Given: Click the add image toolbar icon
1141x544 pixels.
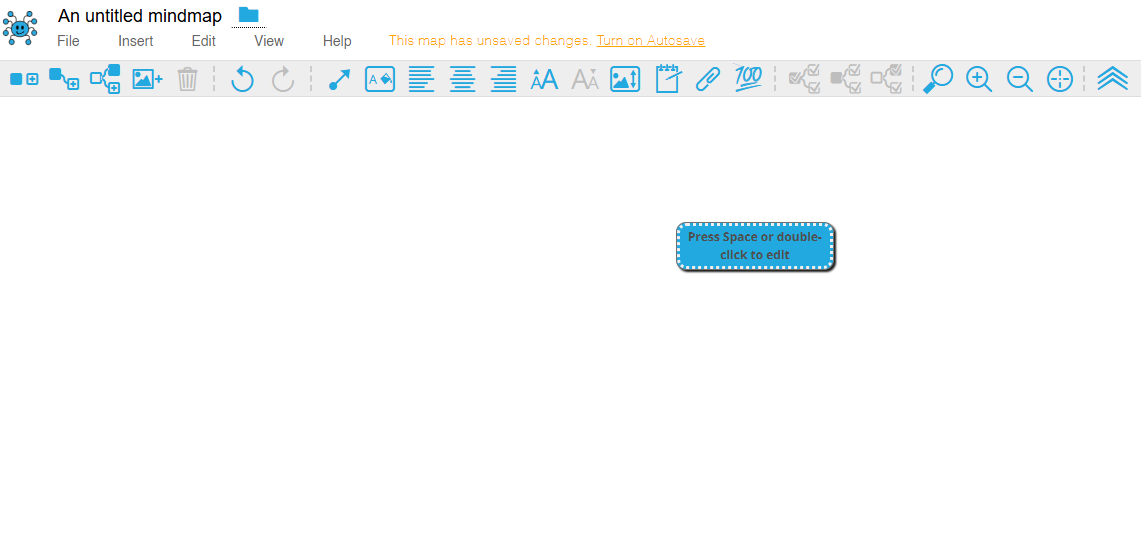Looking at the screenshot, I should (x=147, y=79).
